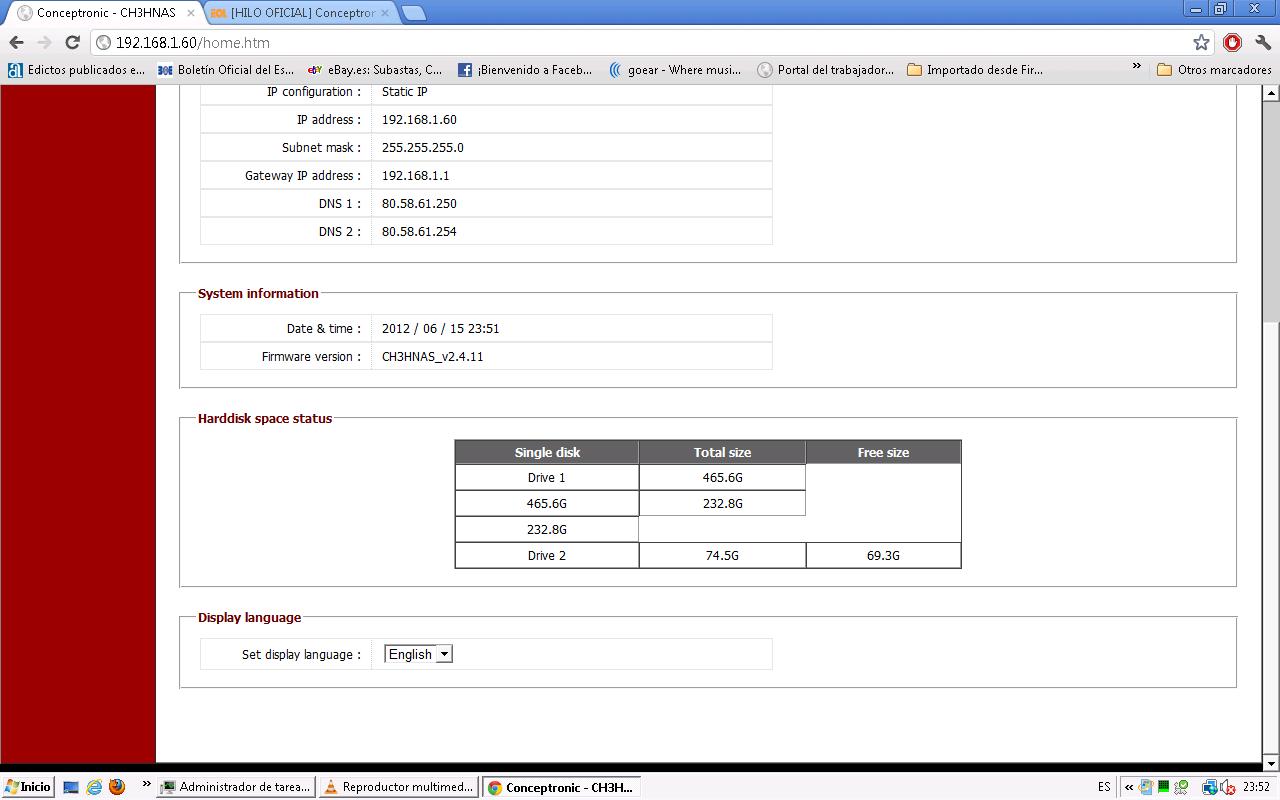Launch Firefox from quick launch
This screenshot has width=1280, height=800.
tap(117, 787)
